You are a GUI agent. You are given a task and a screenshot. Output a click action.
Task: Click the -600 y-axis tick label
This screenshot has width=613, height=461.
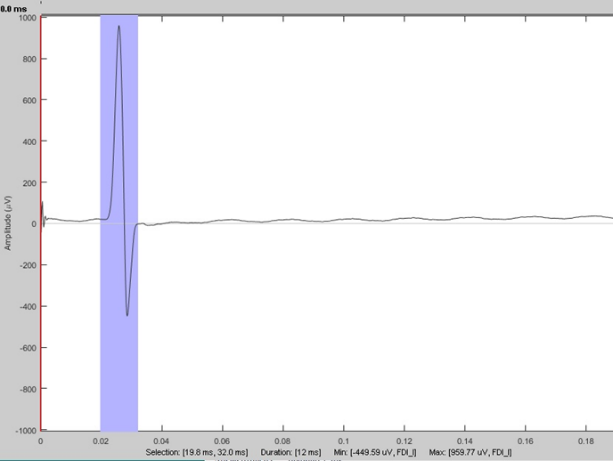(x=28, y=348)
